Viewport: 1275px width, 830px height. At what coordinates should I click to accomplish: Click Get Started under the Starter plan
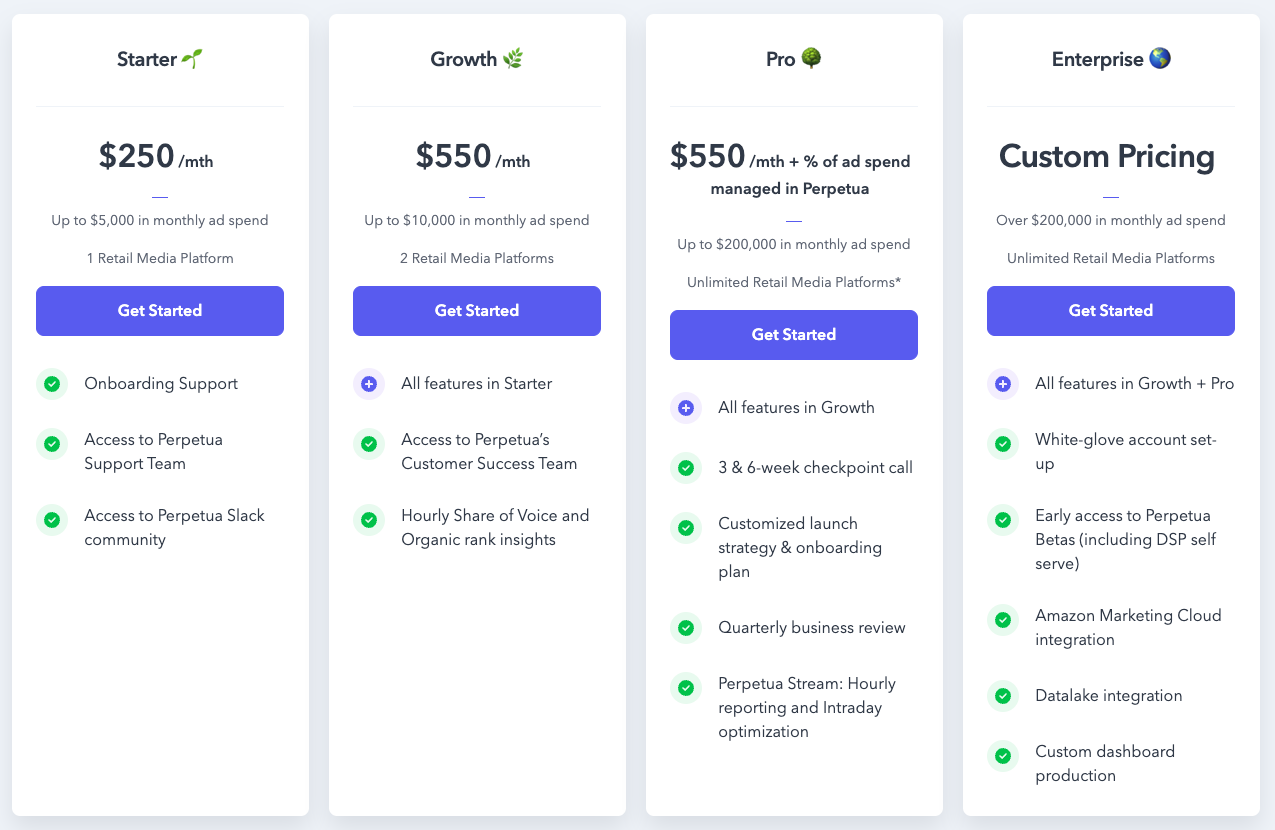point(160,311)
